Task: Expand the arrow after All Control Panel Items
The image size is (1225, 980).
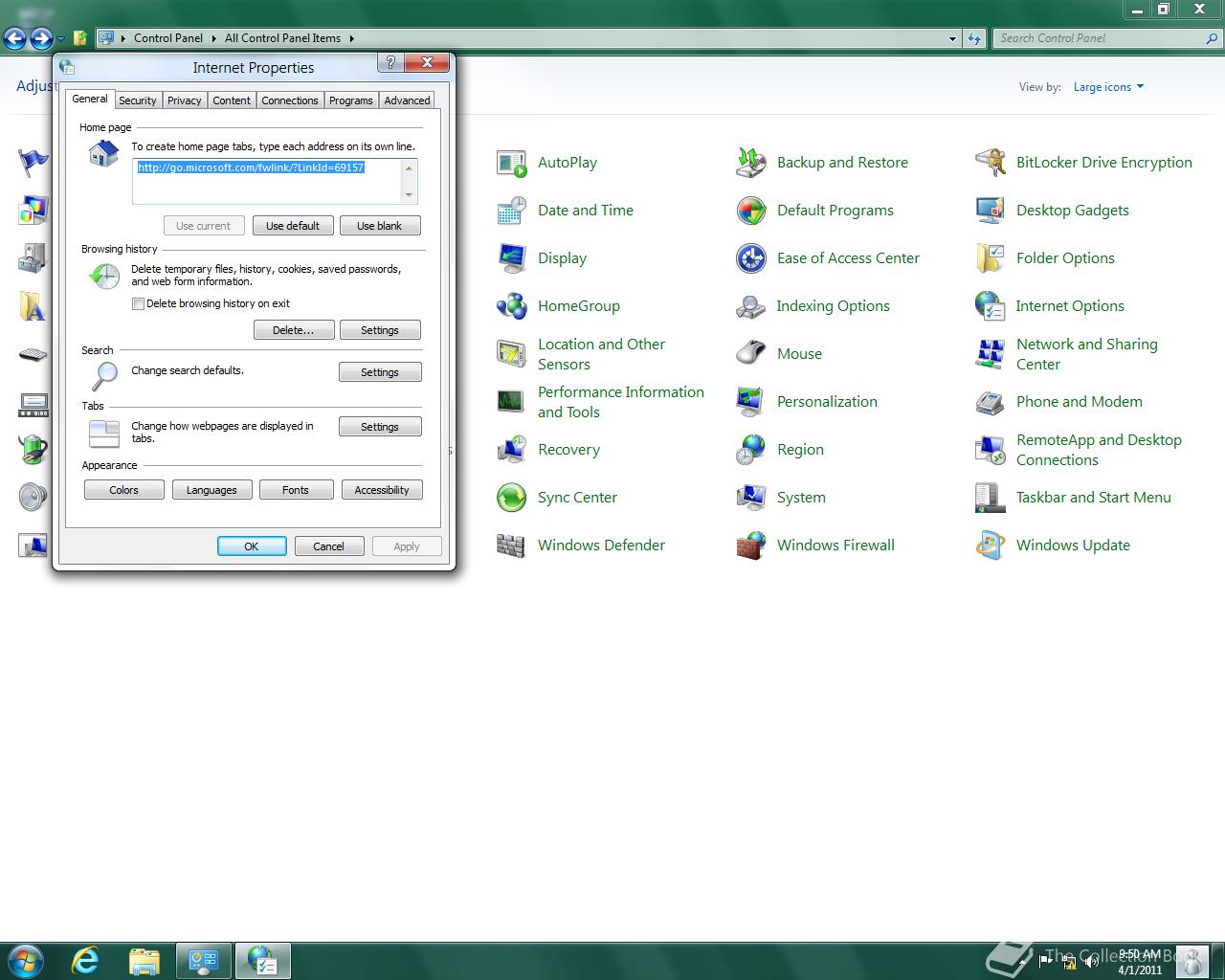Action: click(x=351, y=38)
